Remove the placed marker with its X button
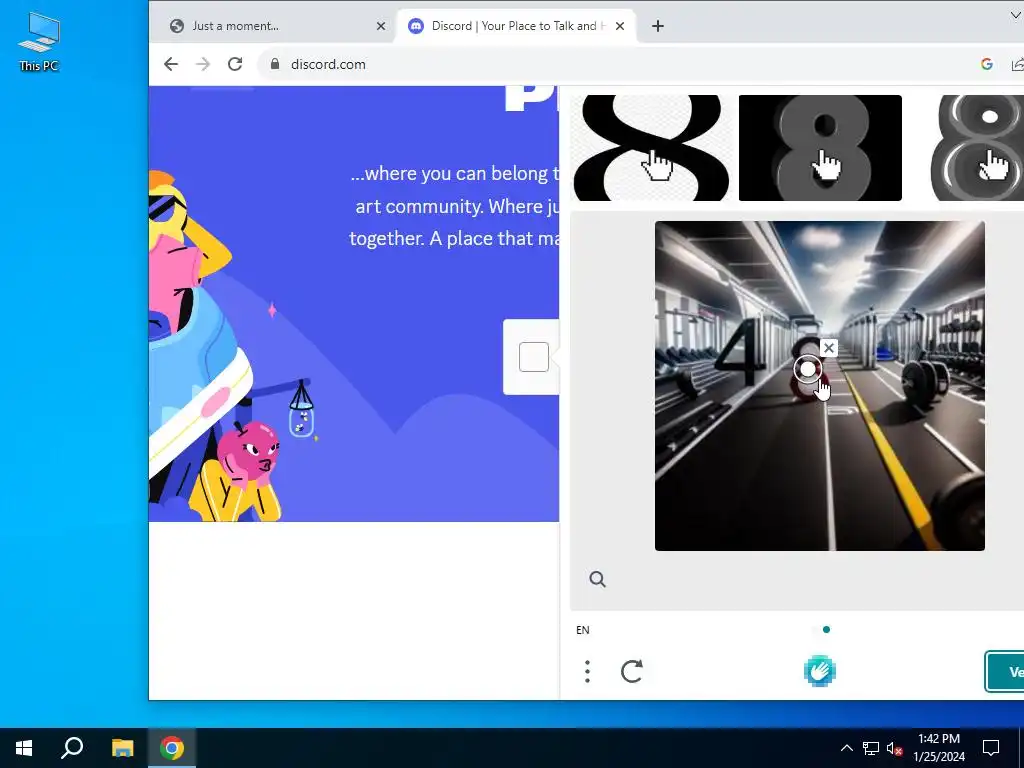The height and width of the screenshot is (768, 1024). (x=829, y=348)
